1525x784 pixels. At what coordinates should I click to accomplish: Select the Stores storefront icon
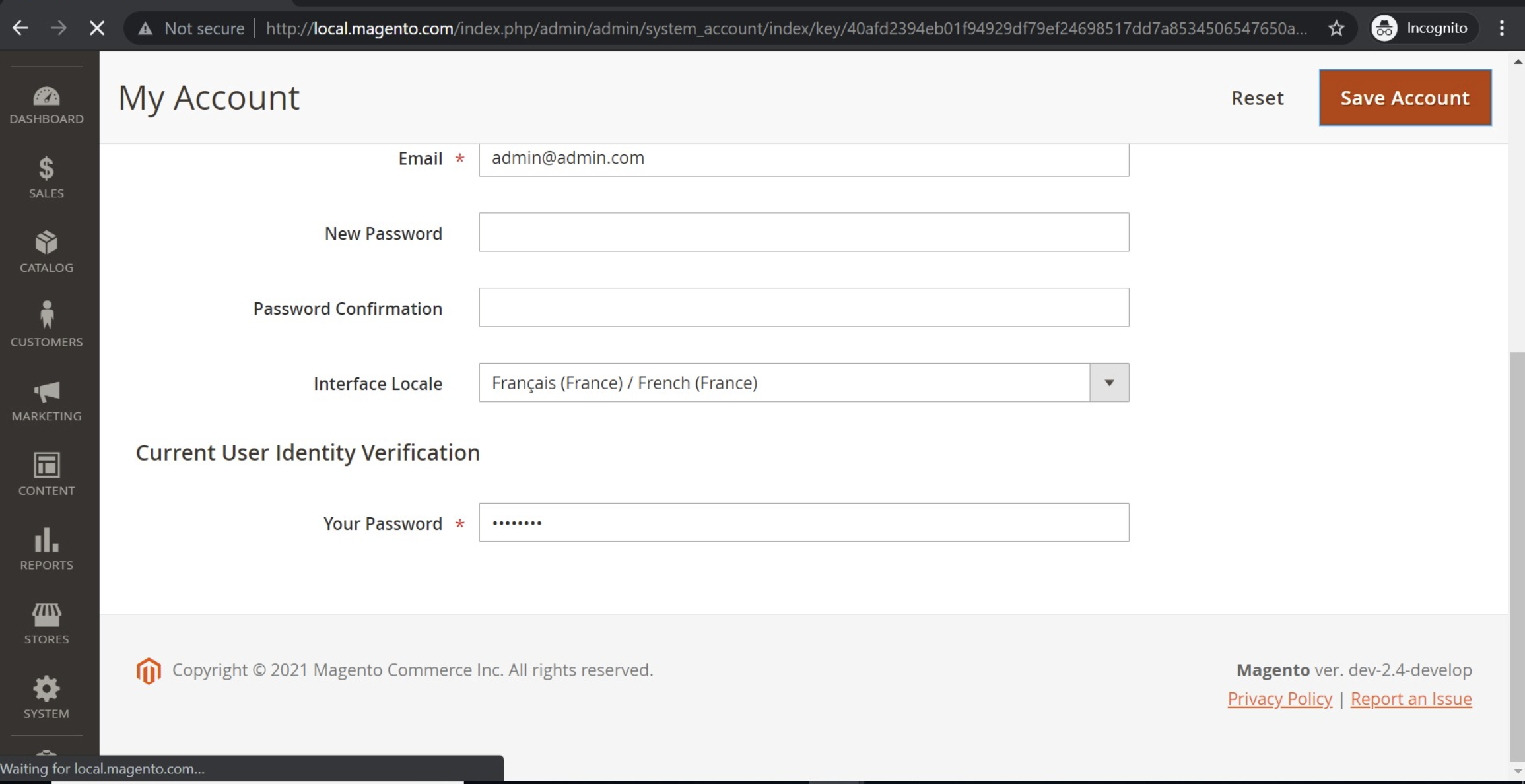46,615
